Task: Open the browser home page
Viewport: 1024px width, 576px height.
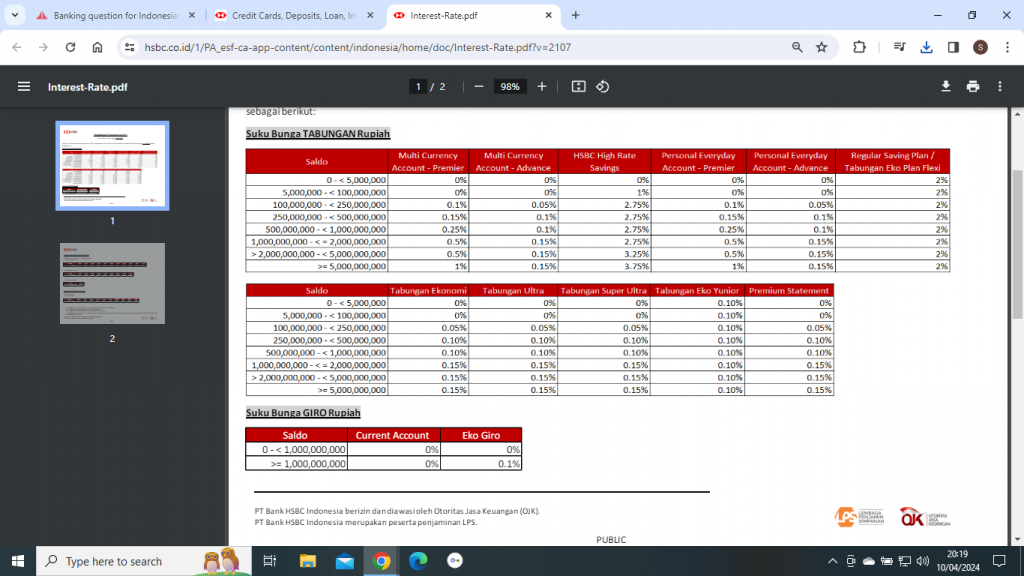Action: pyautogui.click(x=97, y=47)
